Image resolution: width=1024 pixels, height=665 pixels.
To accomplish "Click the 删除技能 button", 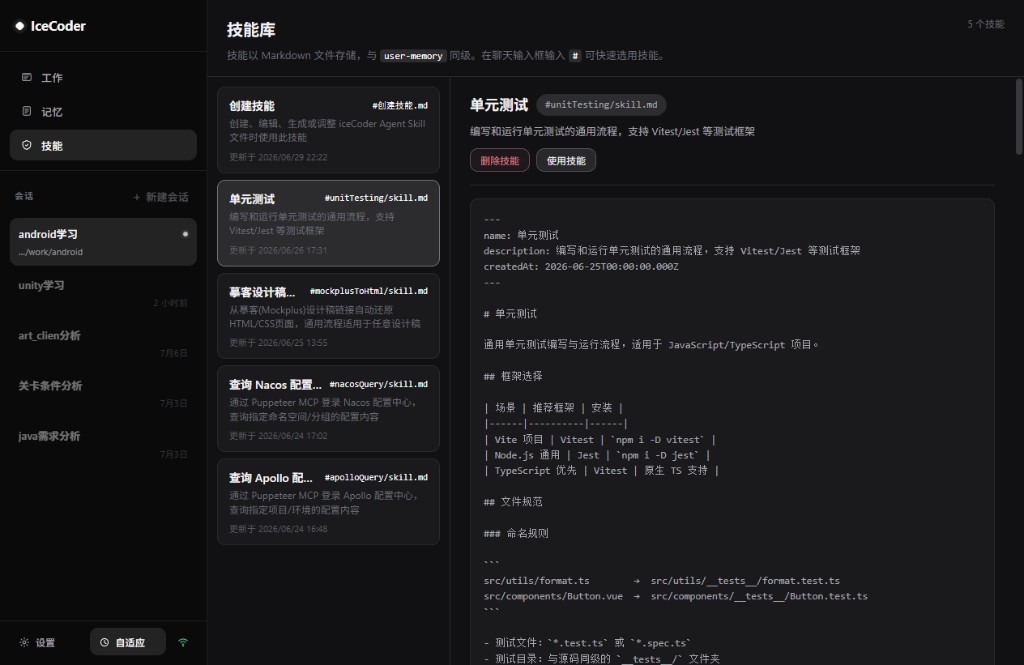I will (x=500, y=161).
